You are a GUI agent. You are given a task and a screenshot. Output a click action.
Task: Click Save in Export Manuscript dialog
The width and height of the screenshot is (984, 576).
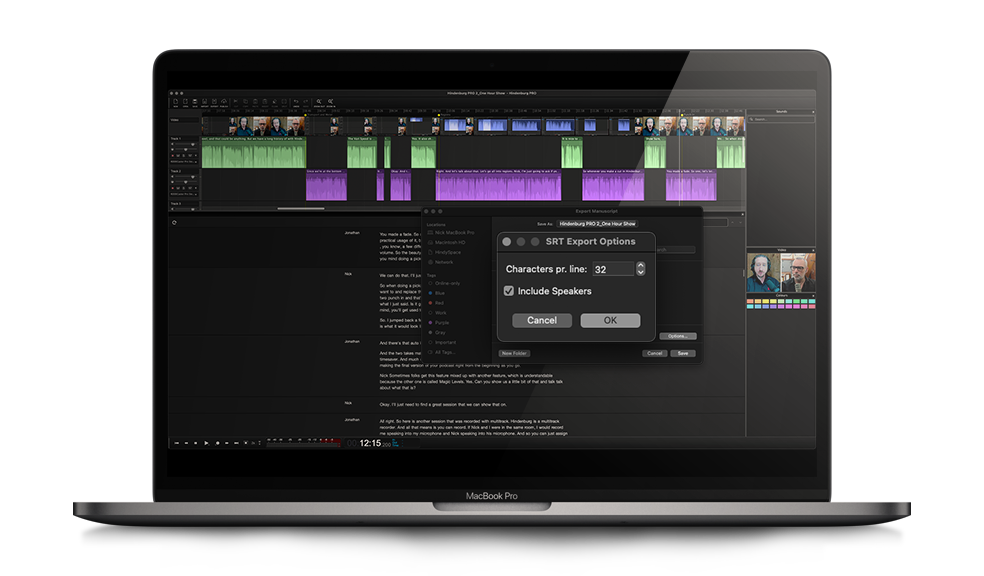point(683,353)
